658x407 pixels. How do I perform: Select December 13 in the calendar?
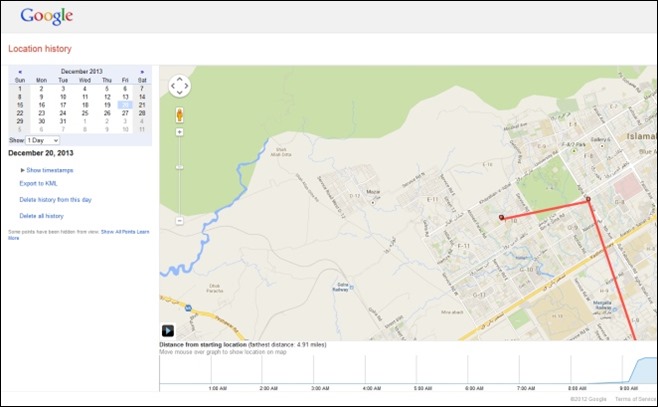pyautogui.click(x=125, y=97)
